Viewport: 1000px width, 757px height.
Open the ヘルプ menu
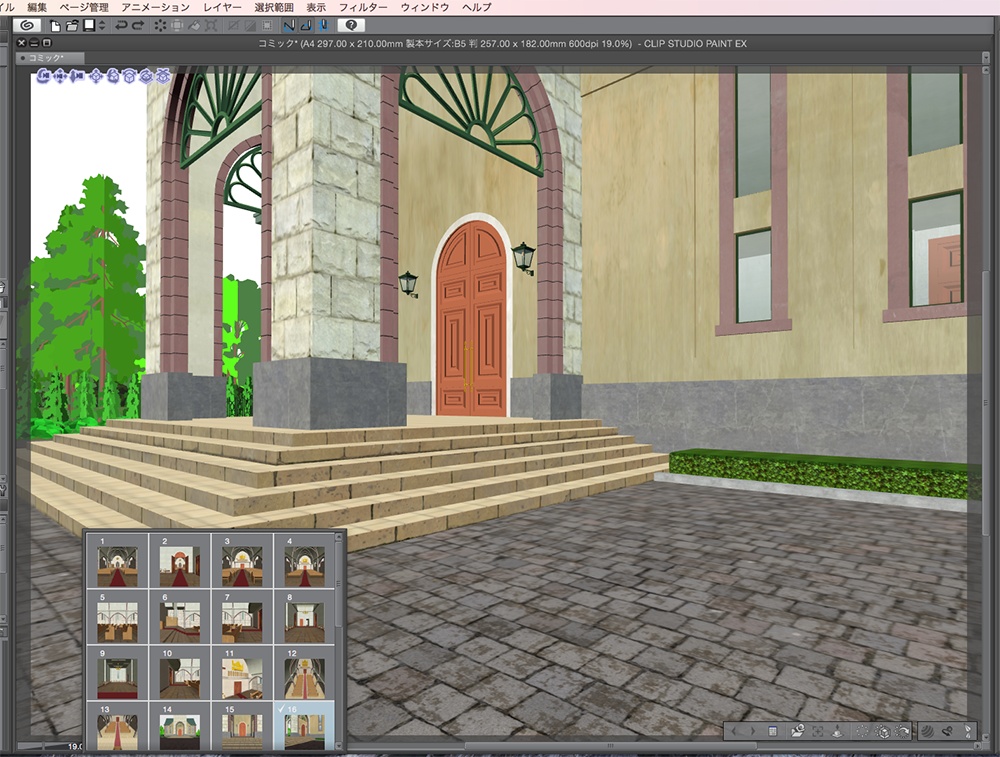[476, 7]
